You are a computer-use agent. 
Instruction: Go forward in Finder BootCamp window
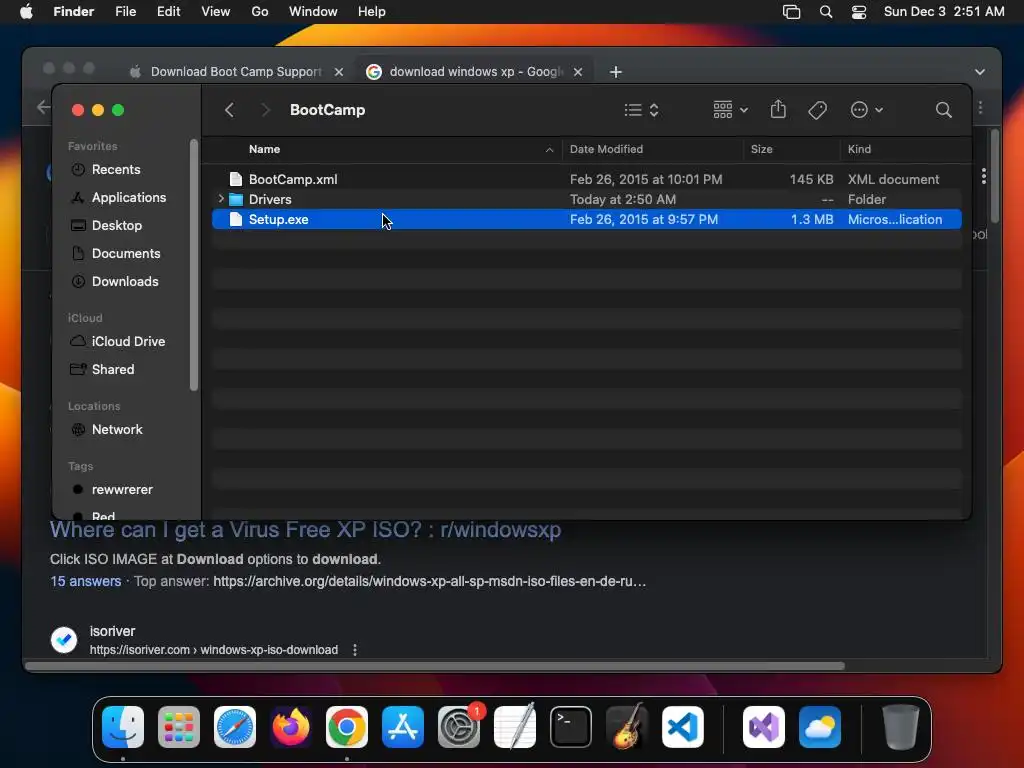264,110
